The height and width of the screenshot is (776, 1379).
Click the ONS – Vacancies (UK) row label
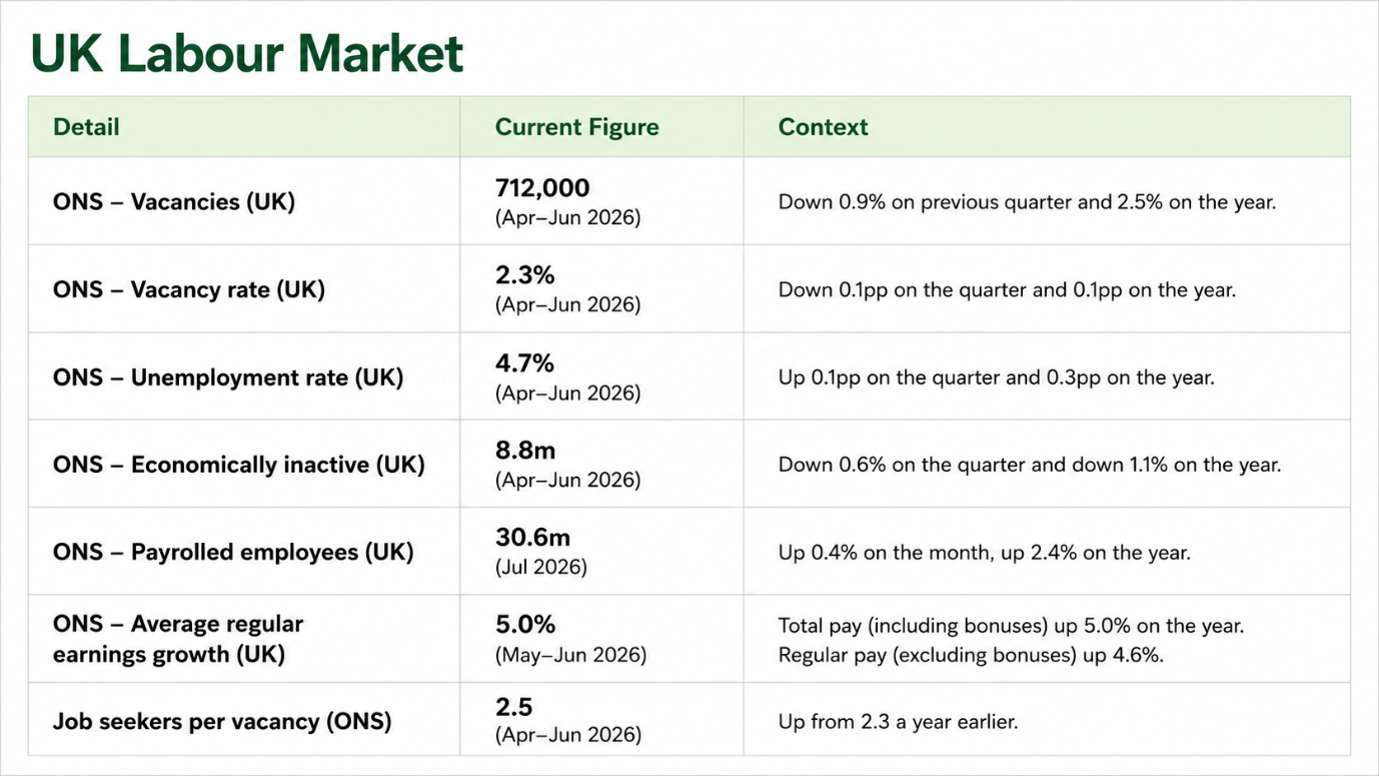pos(174,202)
